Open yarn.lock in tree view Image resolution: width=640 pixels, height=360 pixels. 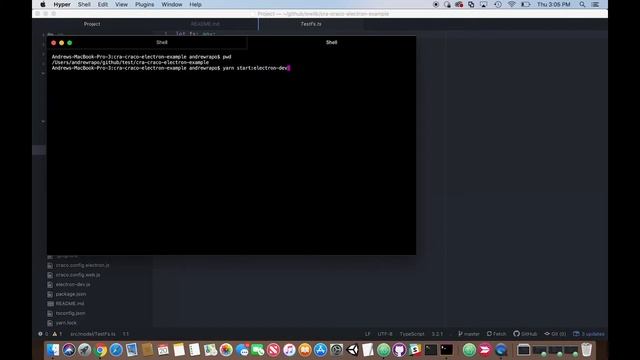pyautogui.click(x=66, y=323)
